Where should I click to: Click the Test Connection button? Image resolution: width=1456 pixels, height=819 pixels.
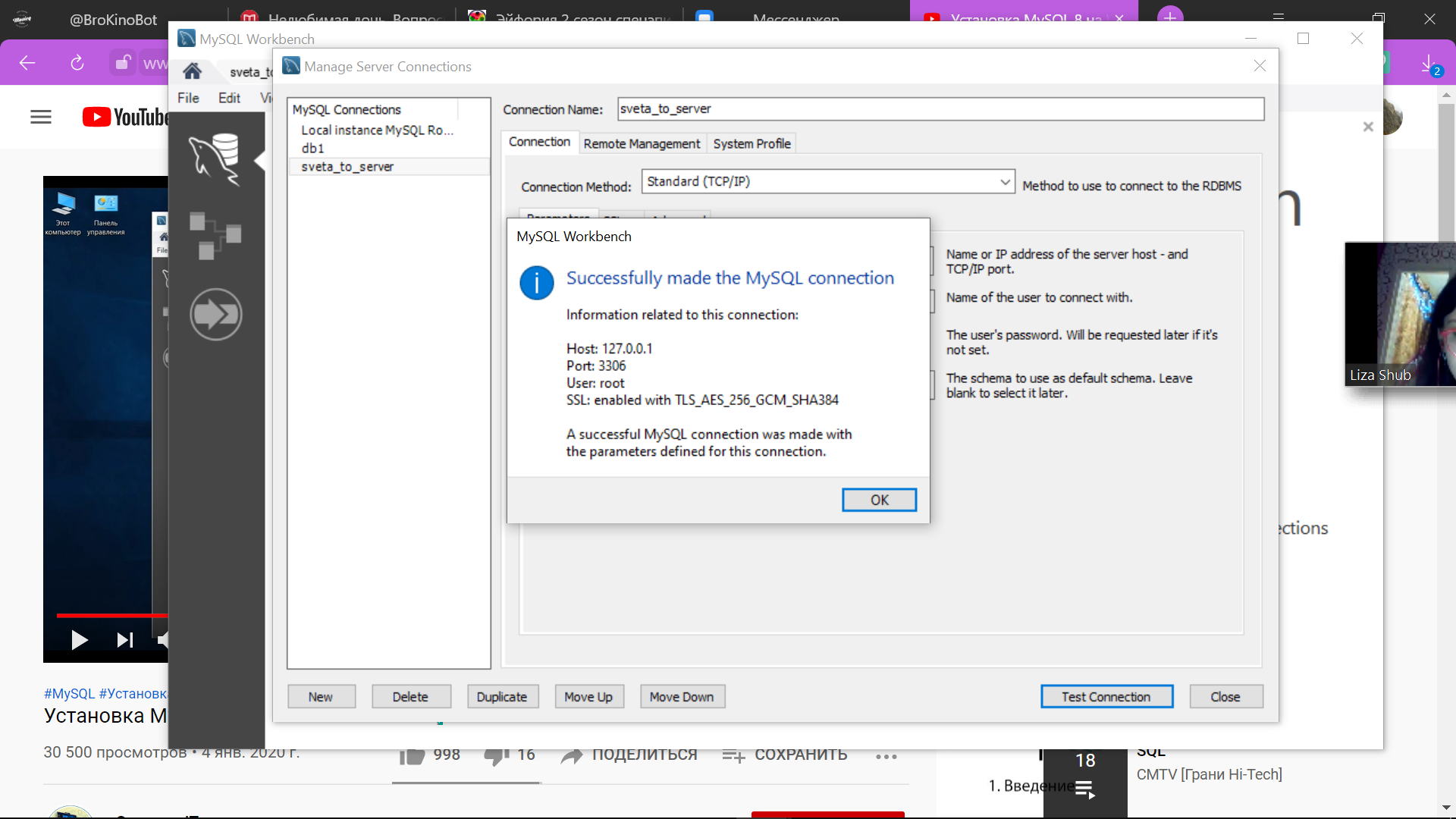(x=1106, y=697)
